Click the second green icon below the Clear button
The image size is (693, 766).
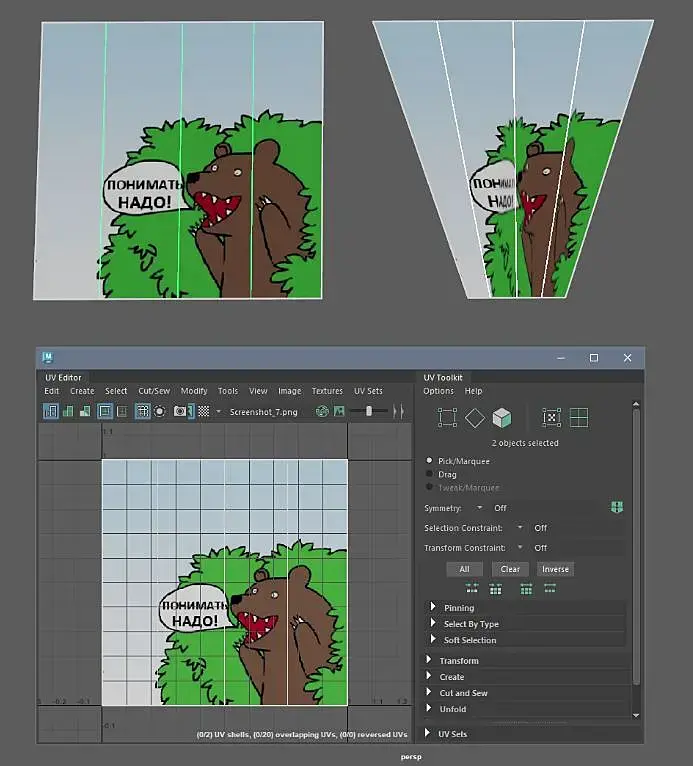coord(495,589)
